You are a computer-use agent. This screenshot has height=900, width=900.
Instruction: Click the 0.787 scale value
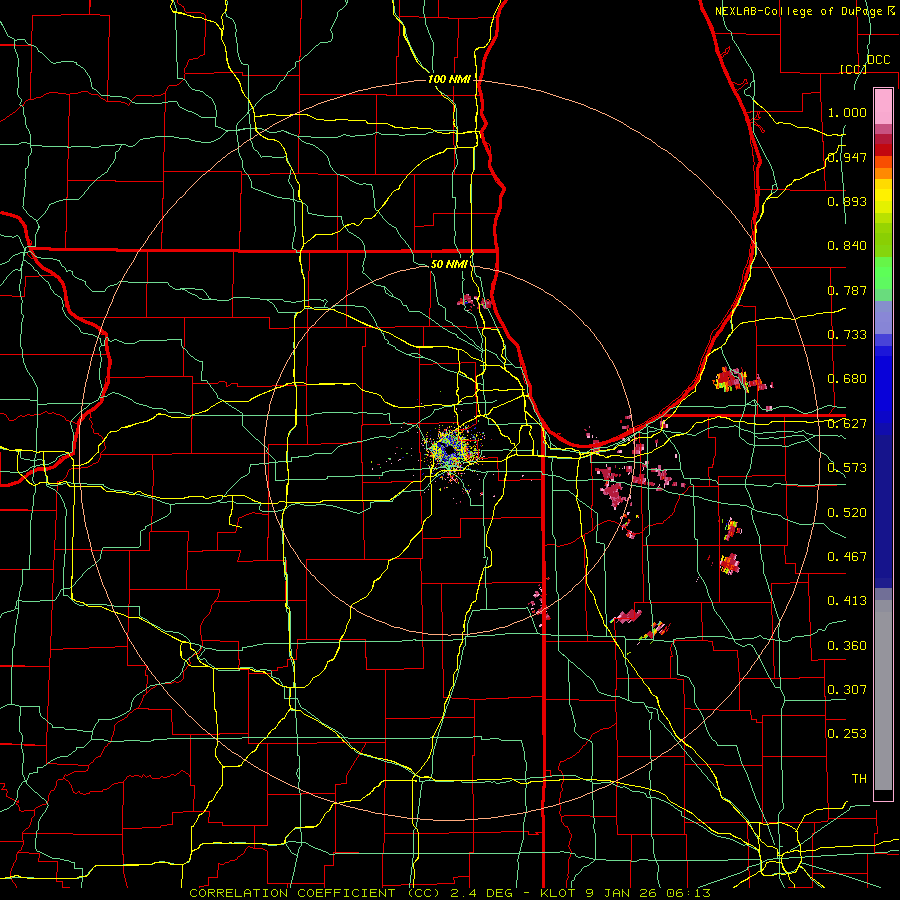click(847, 290)
